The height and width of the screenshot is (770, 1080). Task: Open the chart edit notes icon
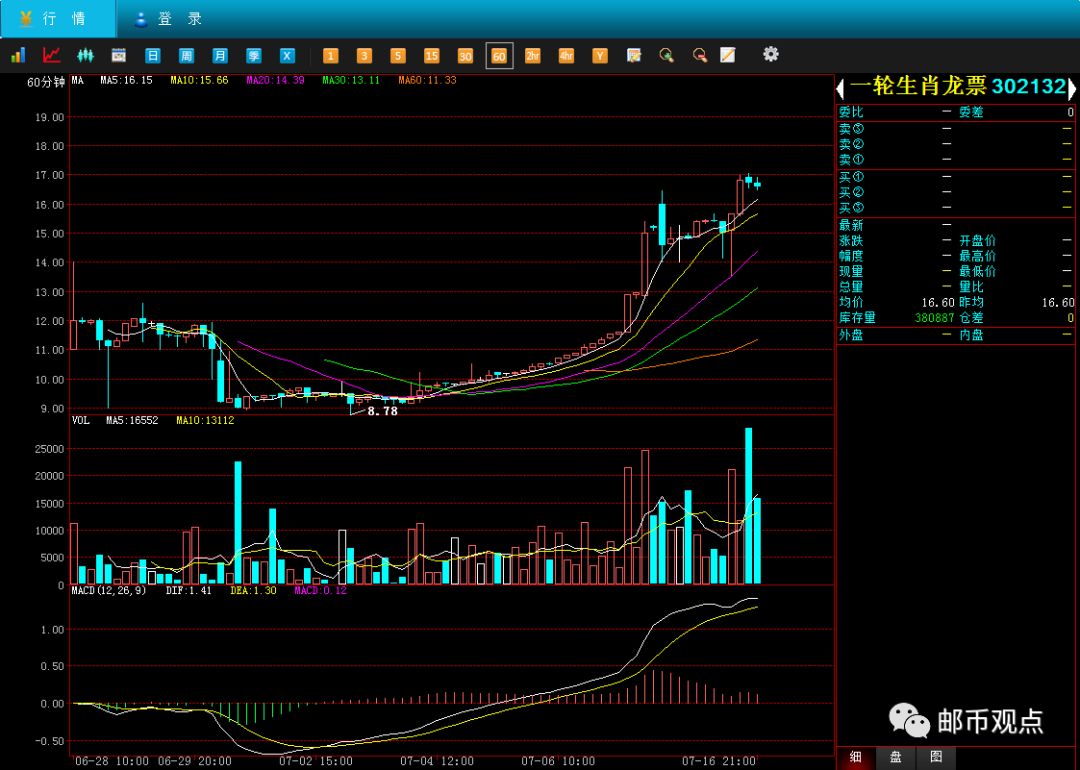point(634,55)
